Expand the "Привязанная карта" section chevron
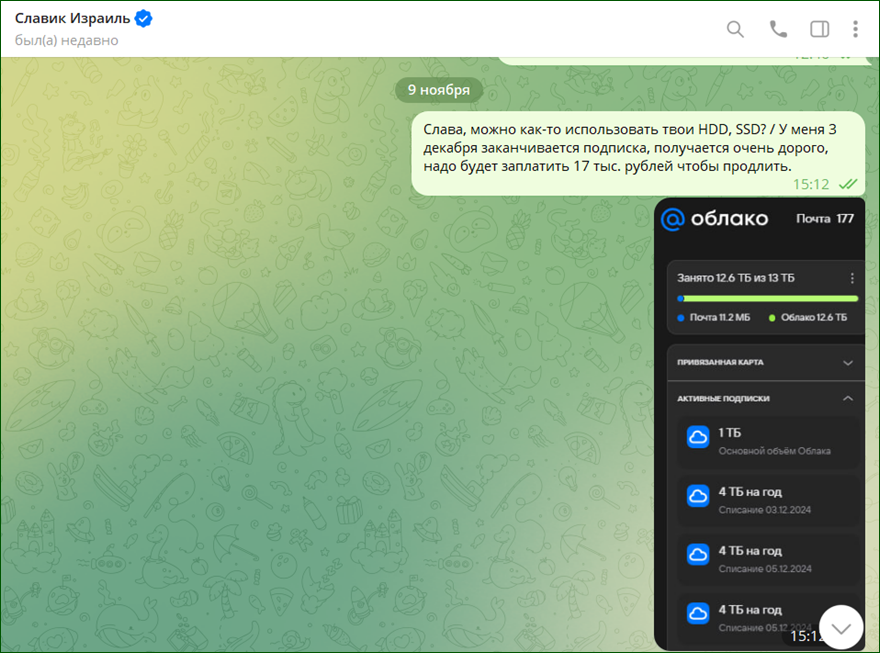 pyautogui.click(x=848, y=363)
